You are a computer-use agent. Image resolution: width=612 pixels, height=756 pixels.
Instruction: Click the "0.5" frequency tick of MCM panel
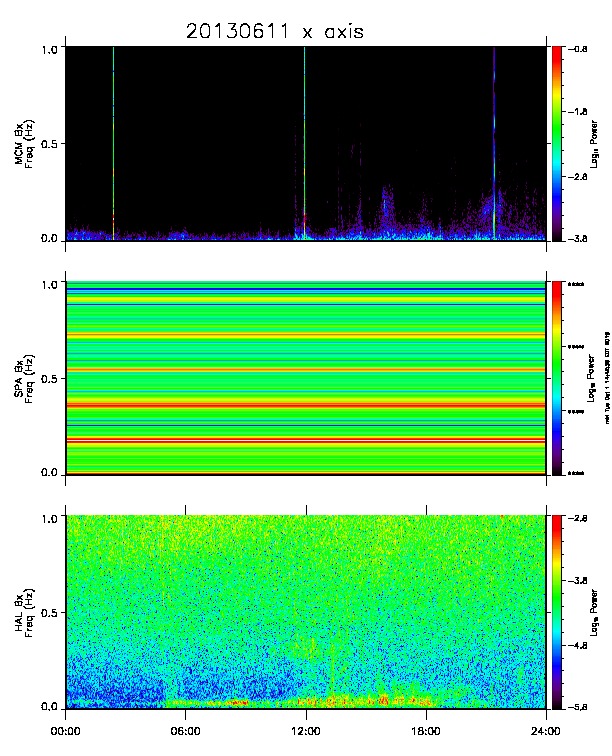click(x=49, y=144)
